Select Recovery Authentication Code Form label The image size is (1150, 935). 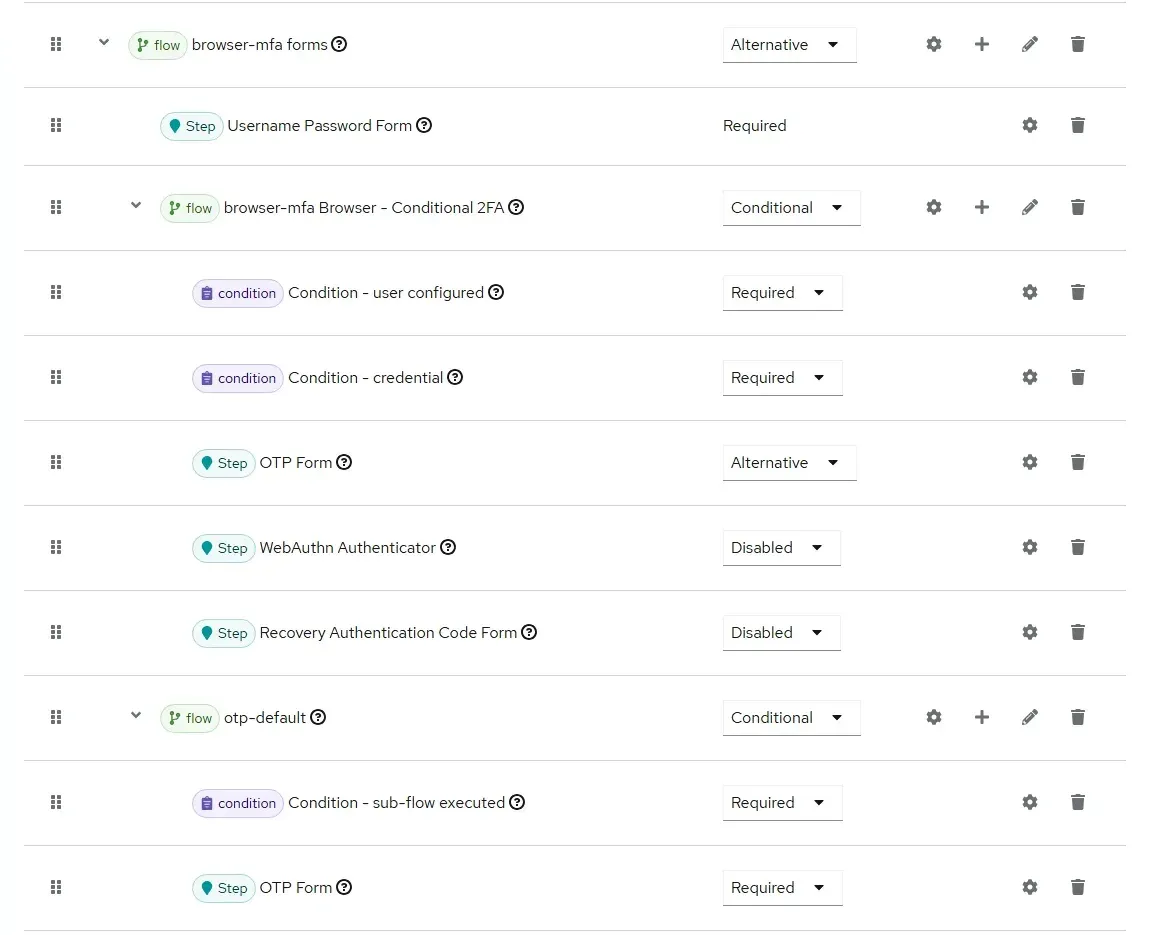tap(388, 633)
